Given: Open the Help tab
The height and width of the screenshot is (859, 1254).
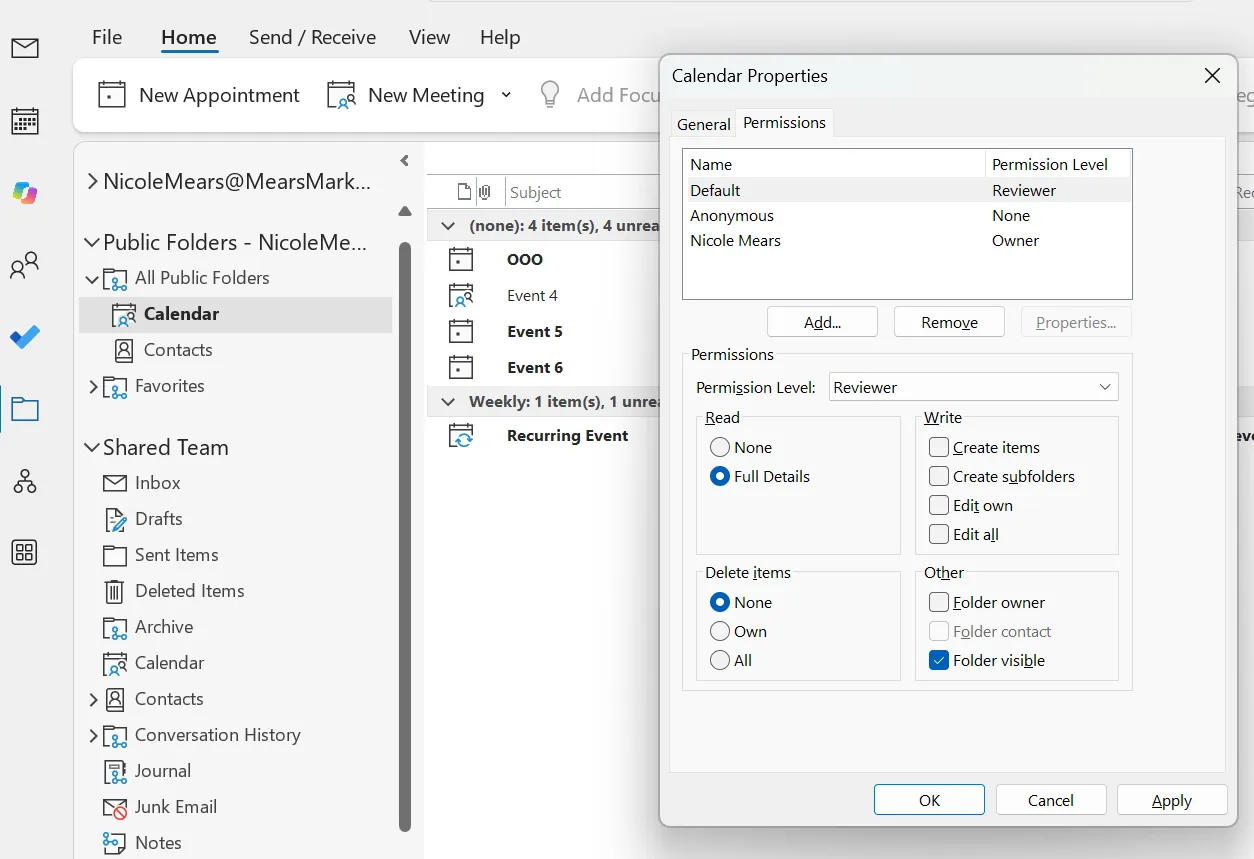Looking at the screenshot, I should (x=500, y=37).
